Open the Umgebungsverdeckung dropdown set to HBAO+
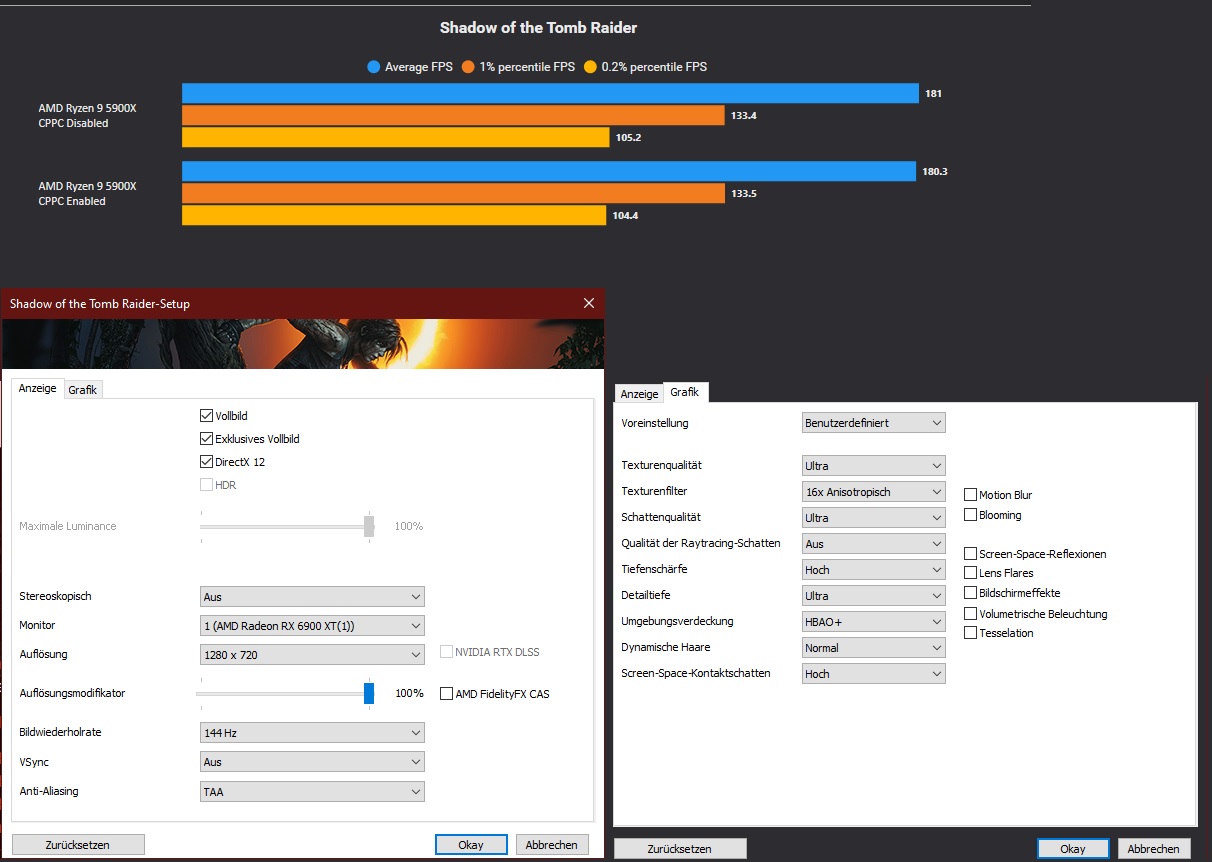This screenshot has width=1212, height=862. (x=874, y=622)
